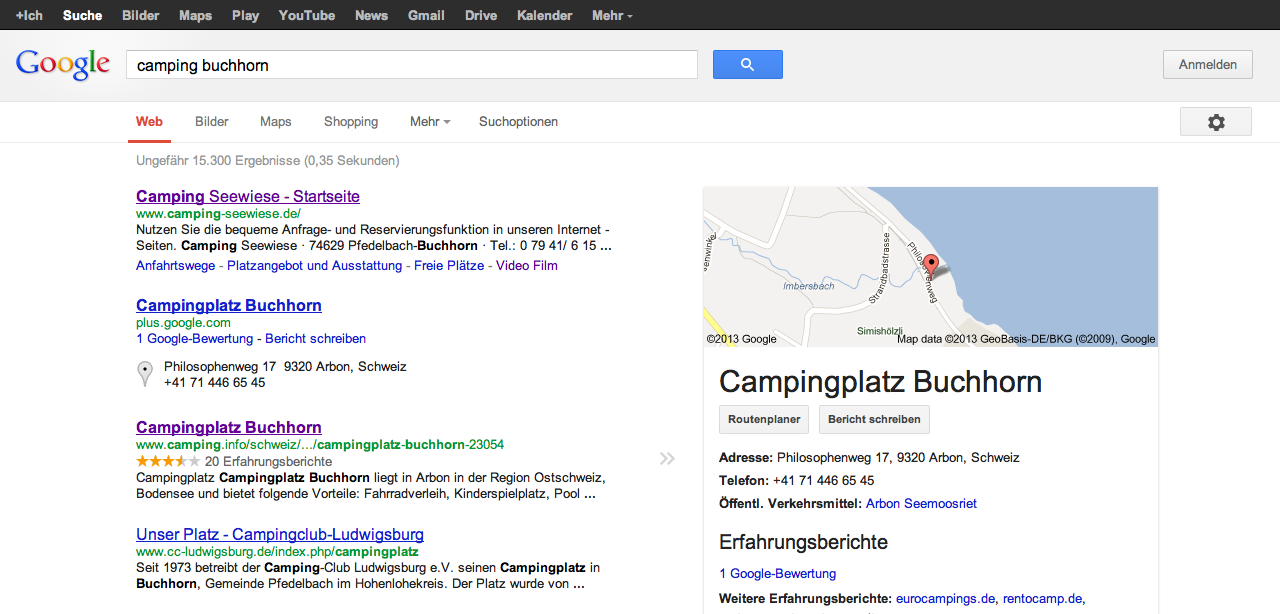Focus the search field containing camping buchhorn

coord(411,65)
